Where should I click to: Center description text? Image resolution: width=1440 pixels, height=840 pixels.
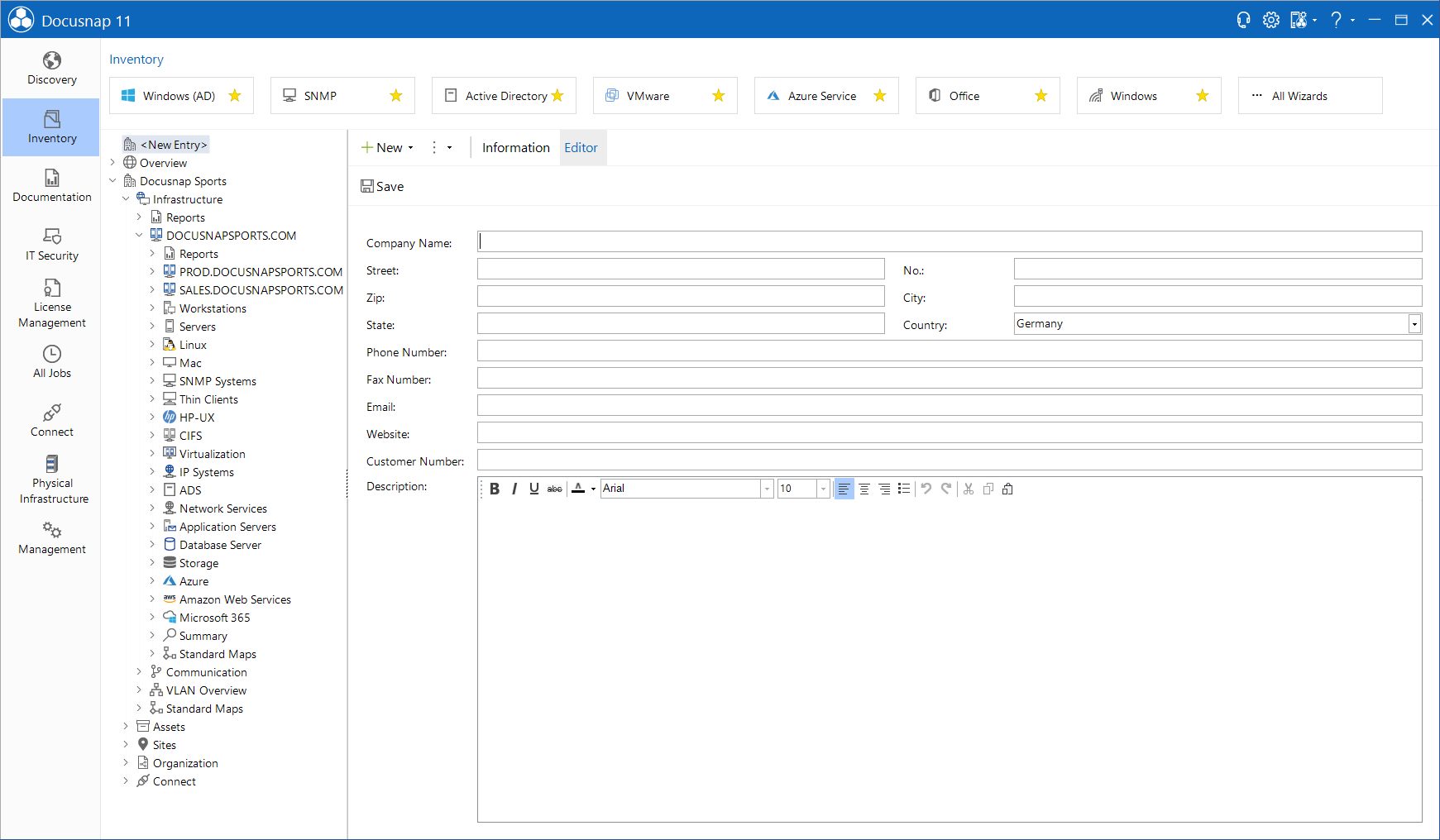point(864,489)
